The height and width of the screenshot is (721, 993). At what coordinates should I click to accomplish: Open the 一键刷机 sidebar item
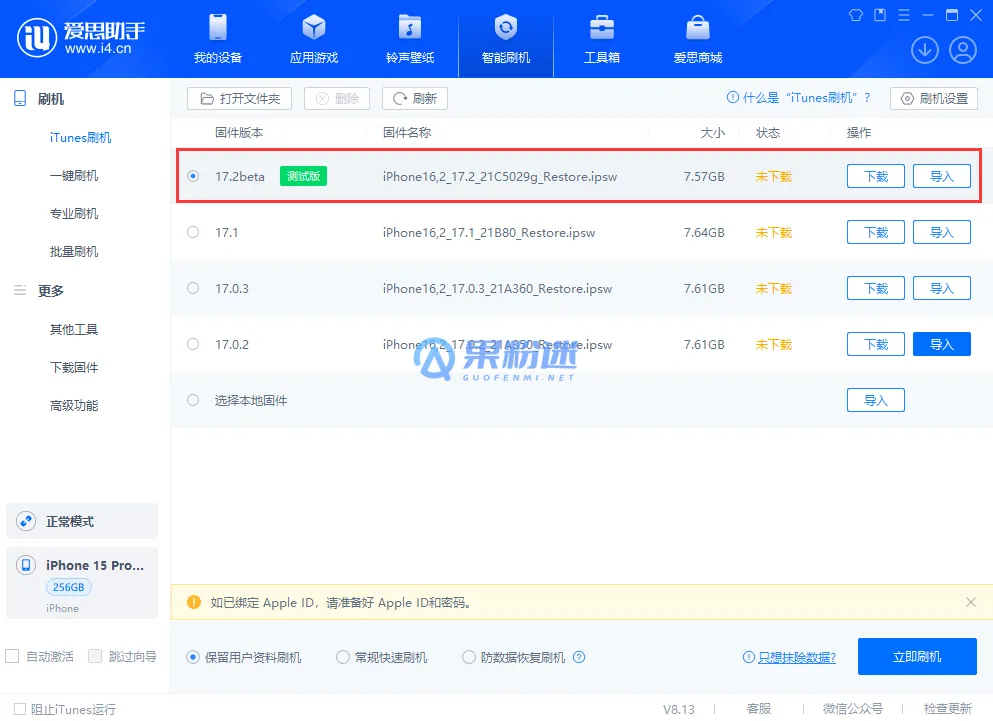tap(74, 176)
